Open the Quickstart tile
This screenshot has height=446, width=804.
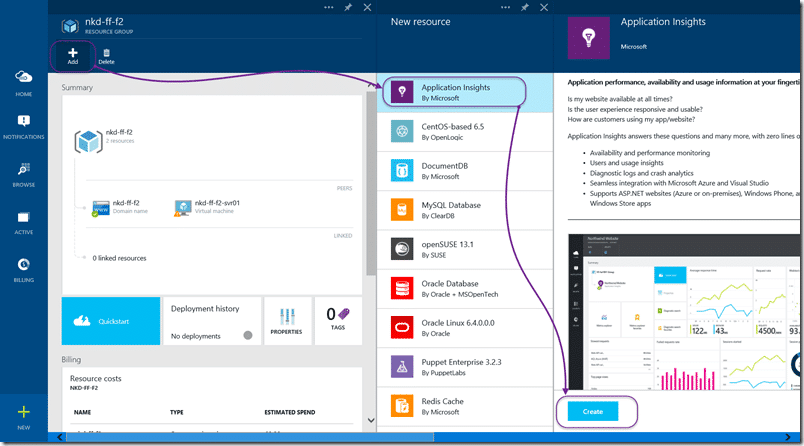coord(111,321)
